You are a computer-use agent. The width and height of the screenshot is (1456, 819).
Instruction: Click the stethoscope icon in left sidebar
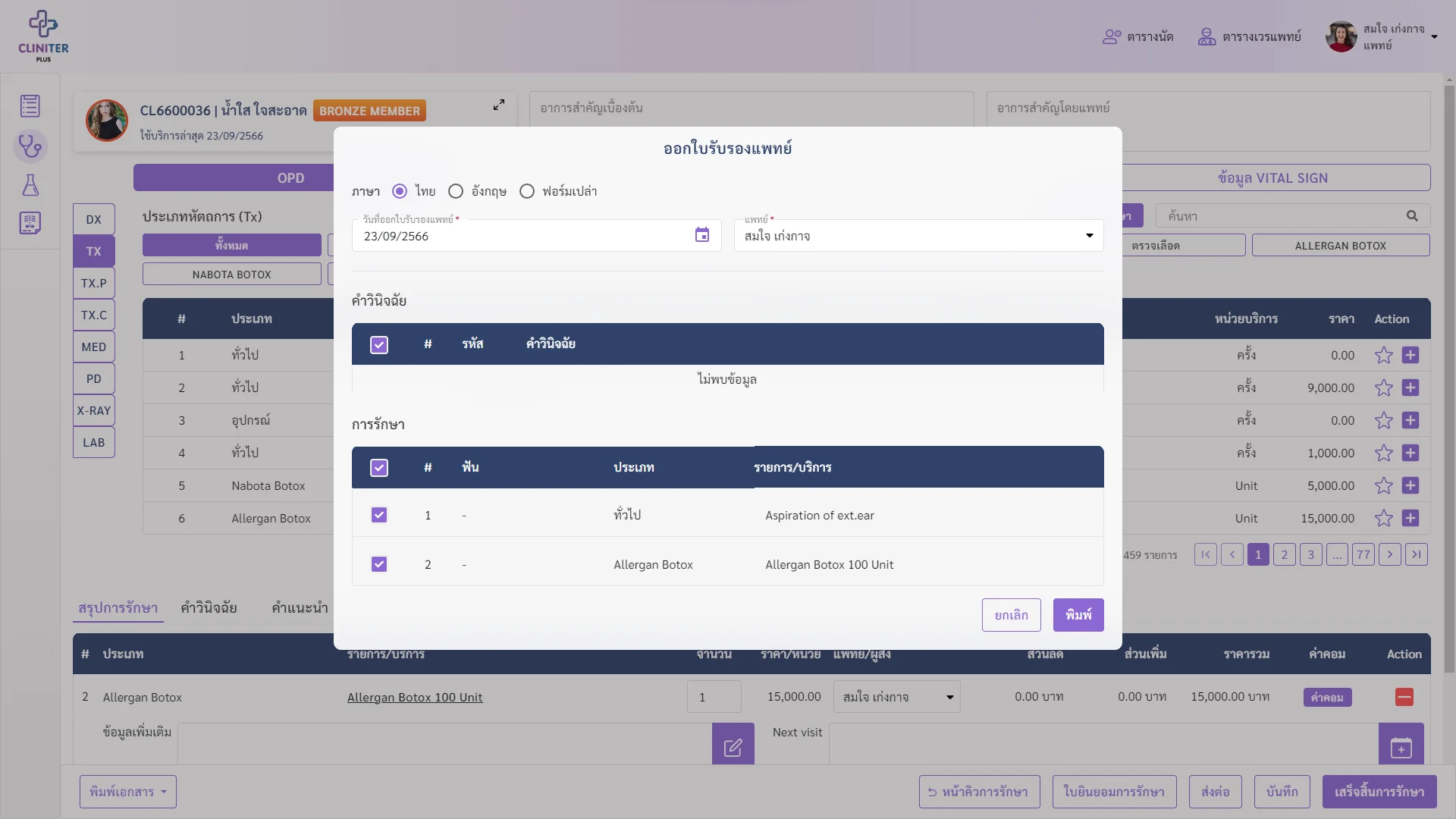[30, 146]
